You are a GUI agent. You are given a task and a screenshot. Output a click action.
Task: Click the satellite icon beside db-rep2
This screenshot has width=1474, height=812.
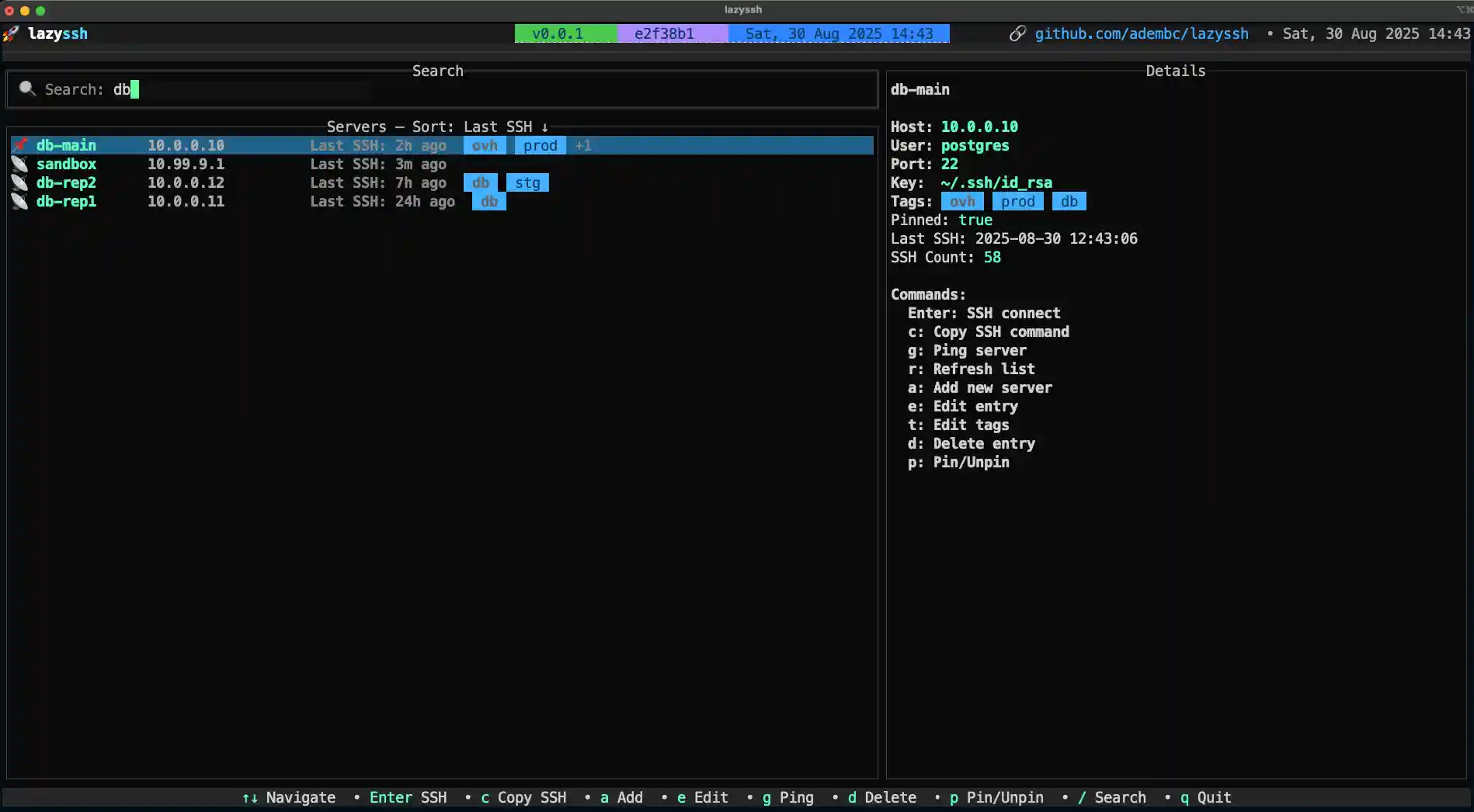20,182
